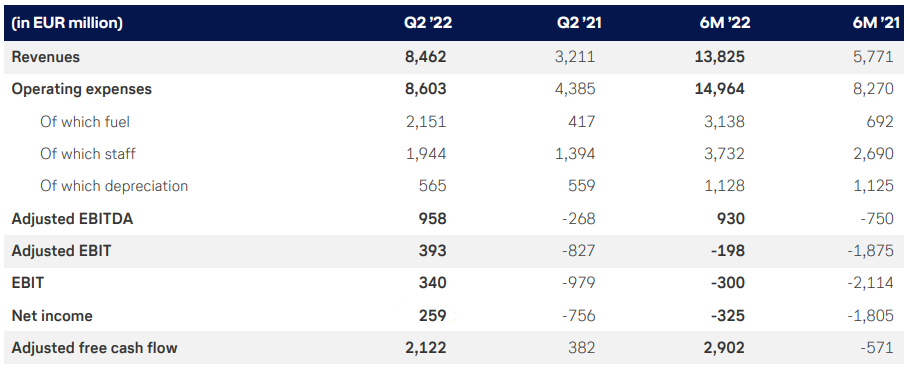
Task: Click the Q2 '21 fuel value 417
Action: click(x=582, y=121)
